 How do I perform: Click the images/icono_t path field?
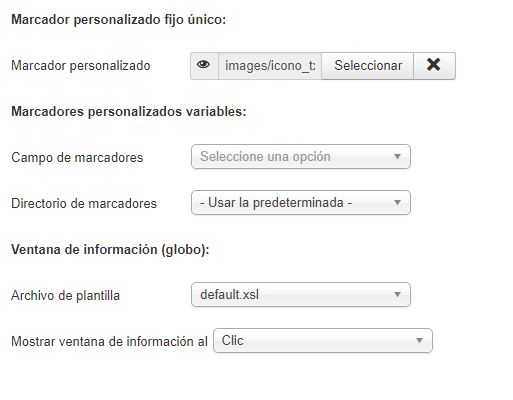[x=270, y=66]
